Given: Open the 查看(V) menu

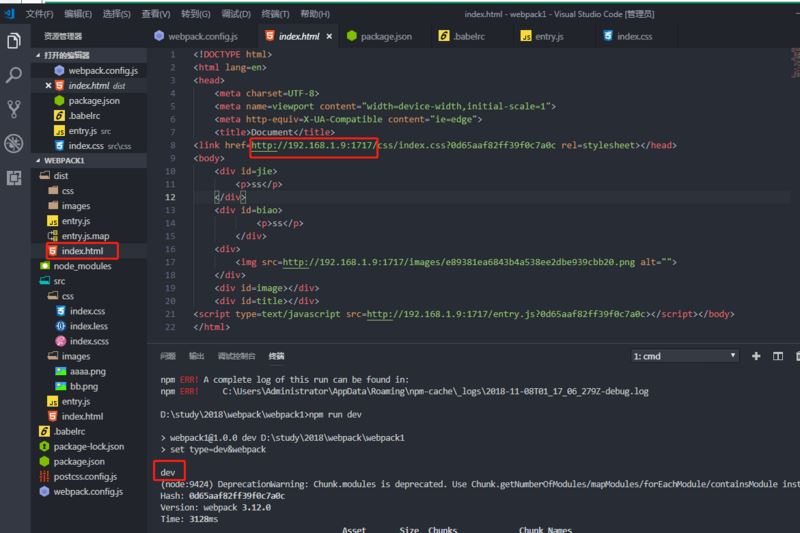Looking at the screenshot, I should 156,14.
